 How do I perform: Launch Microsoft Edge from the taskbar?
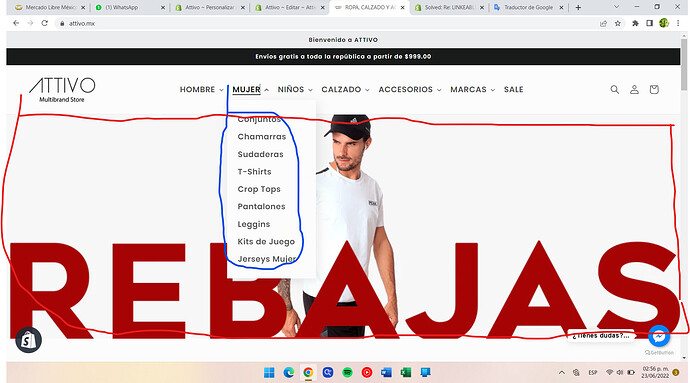pyautogui.click(x=289, y=372)
